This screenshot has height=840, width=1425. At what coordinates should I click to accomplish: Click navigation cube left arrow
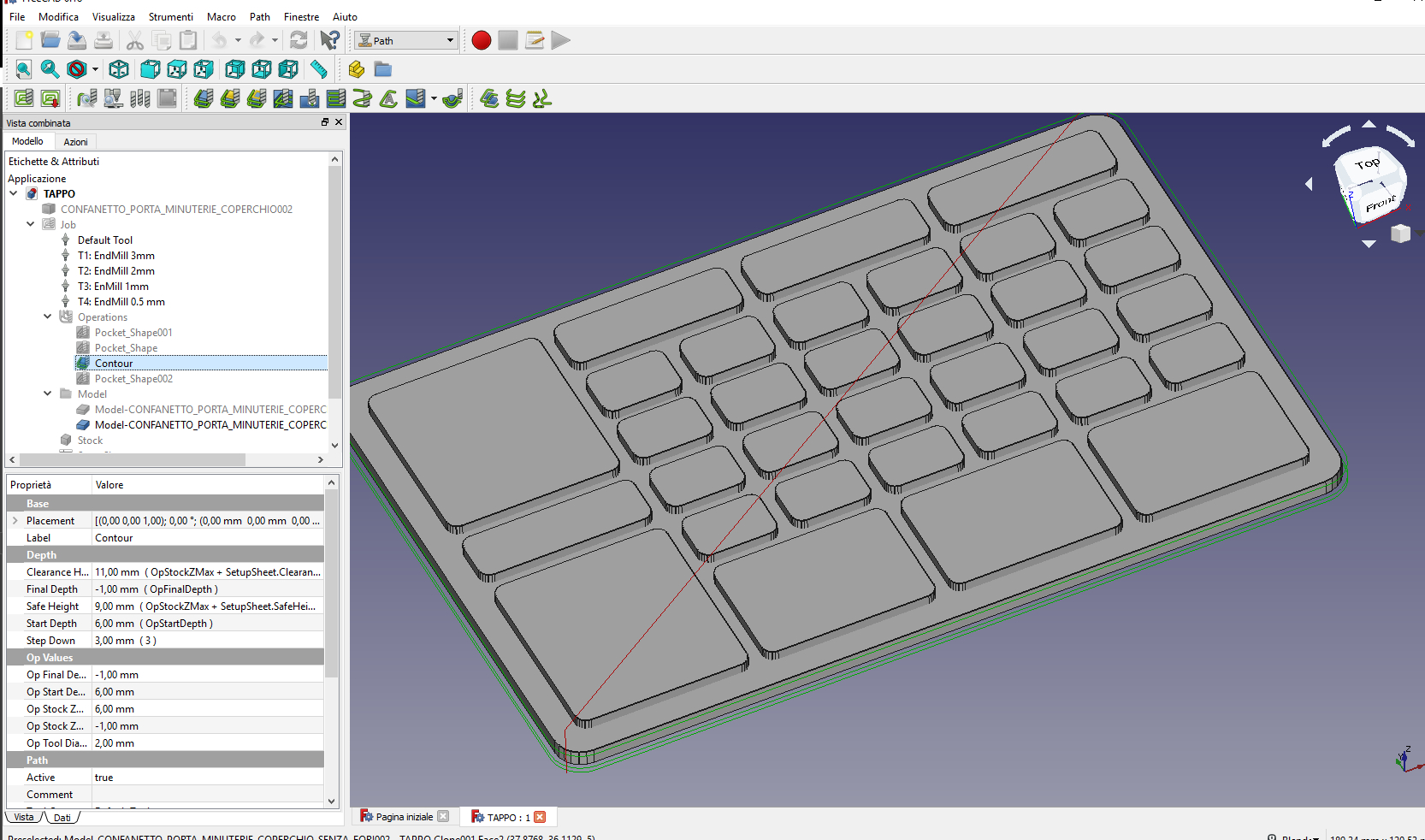(x=1309, y=184)
